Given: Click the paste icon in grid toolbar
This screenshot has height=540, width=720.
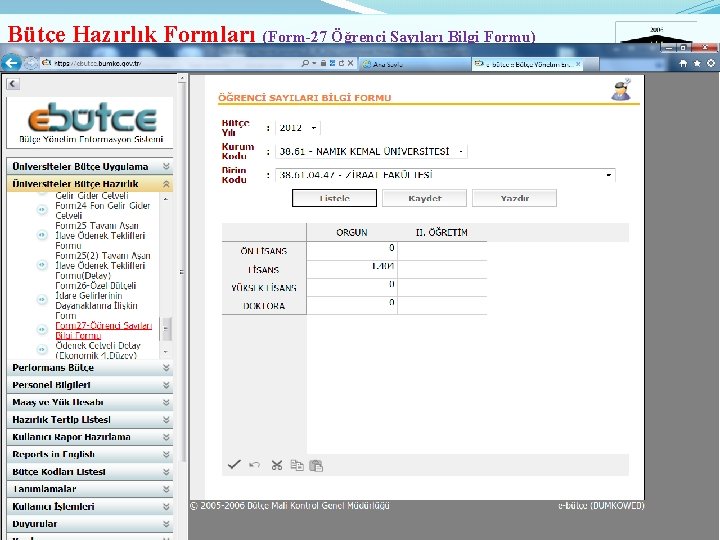Looking at the screenshot, I should tap(316, 465).
